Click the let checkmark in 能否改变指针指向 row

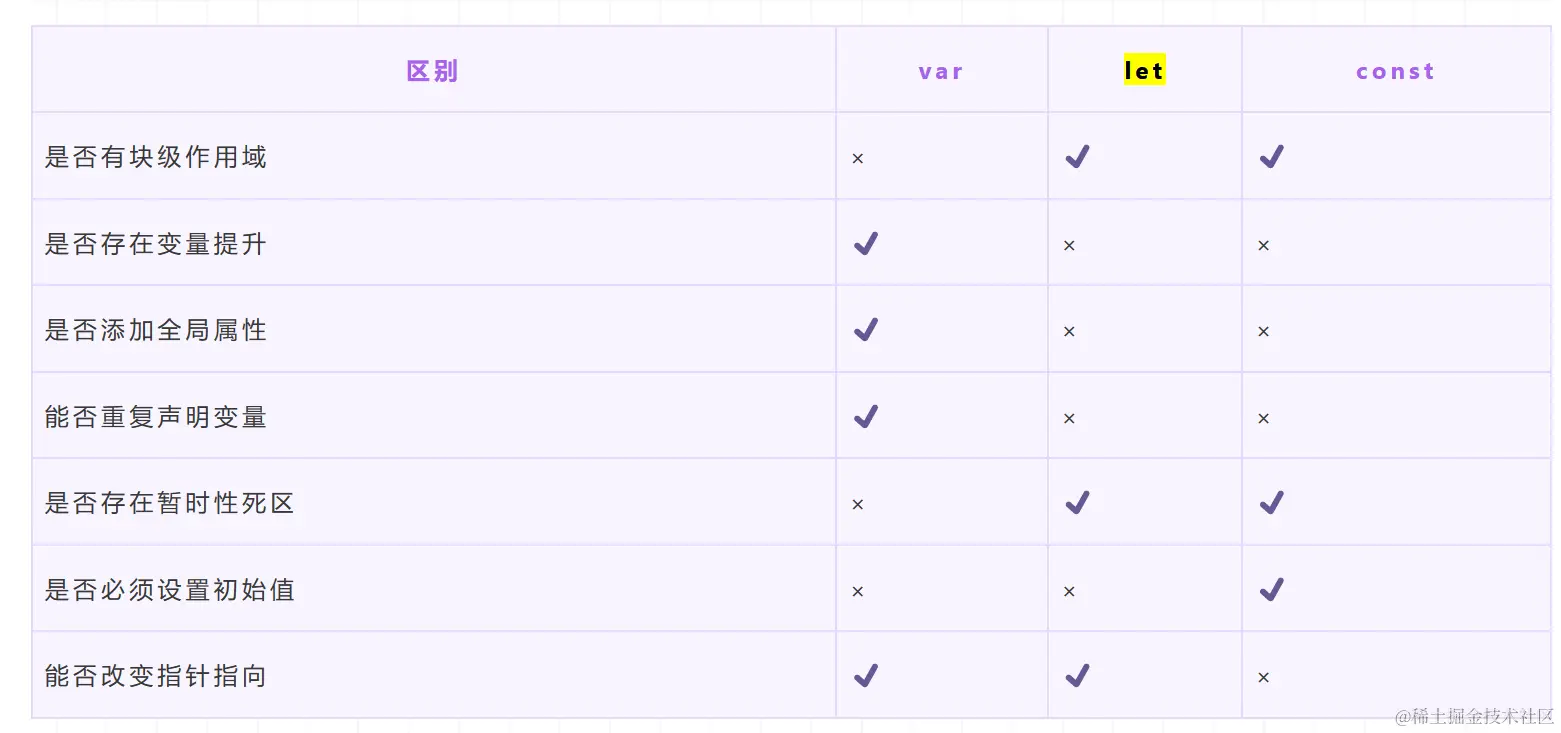(x=1077, y=676)
